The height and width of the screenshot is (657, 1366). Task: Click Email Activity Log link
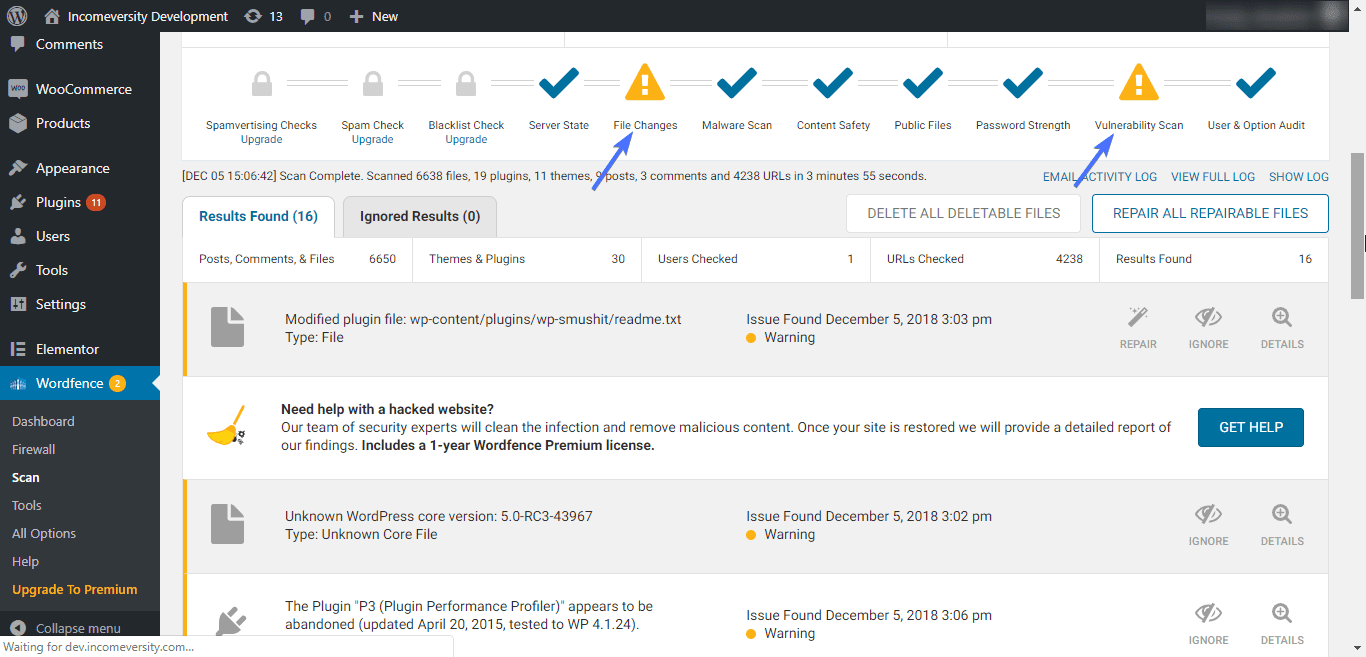click(1100, 177)
